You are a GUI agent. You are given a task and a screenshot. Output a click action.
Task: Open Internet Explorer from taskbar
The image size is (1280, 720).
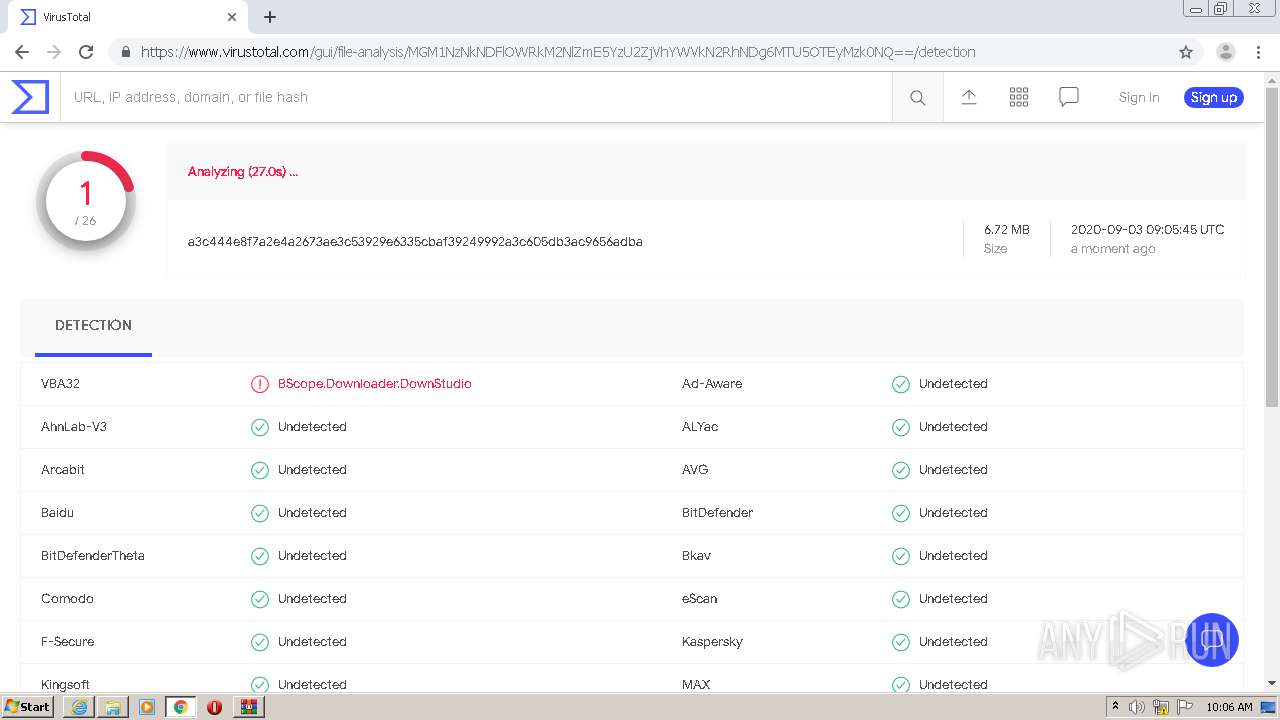pos(79,707)
